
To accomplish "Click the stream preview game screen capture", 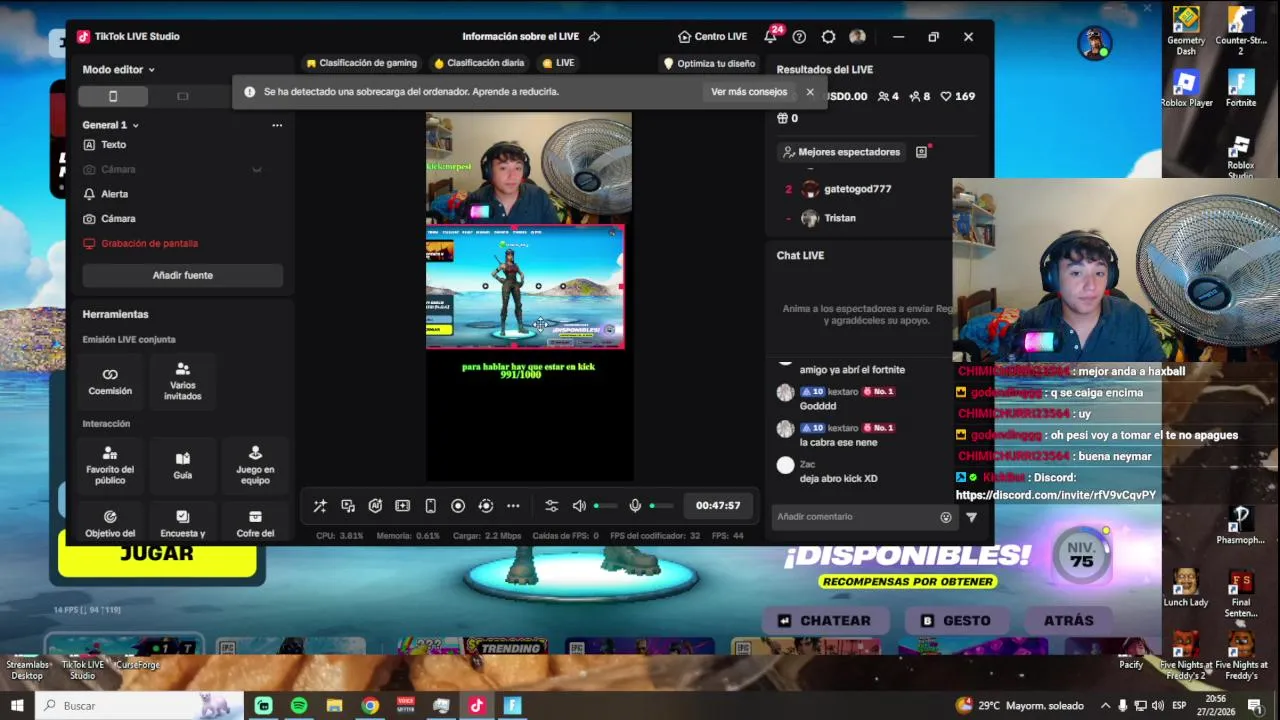I will [525, 286].
